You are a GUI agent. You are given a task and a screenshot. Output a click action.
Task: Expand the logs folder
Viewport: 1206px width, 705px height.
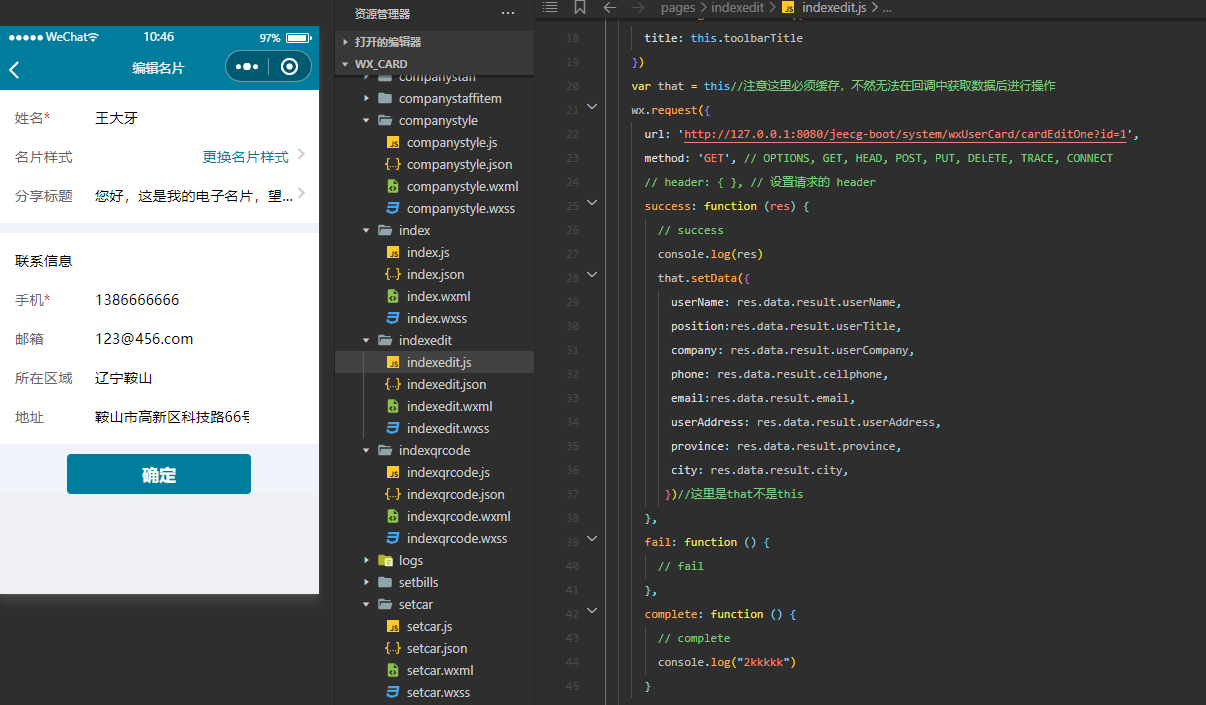coord(411,561)
